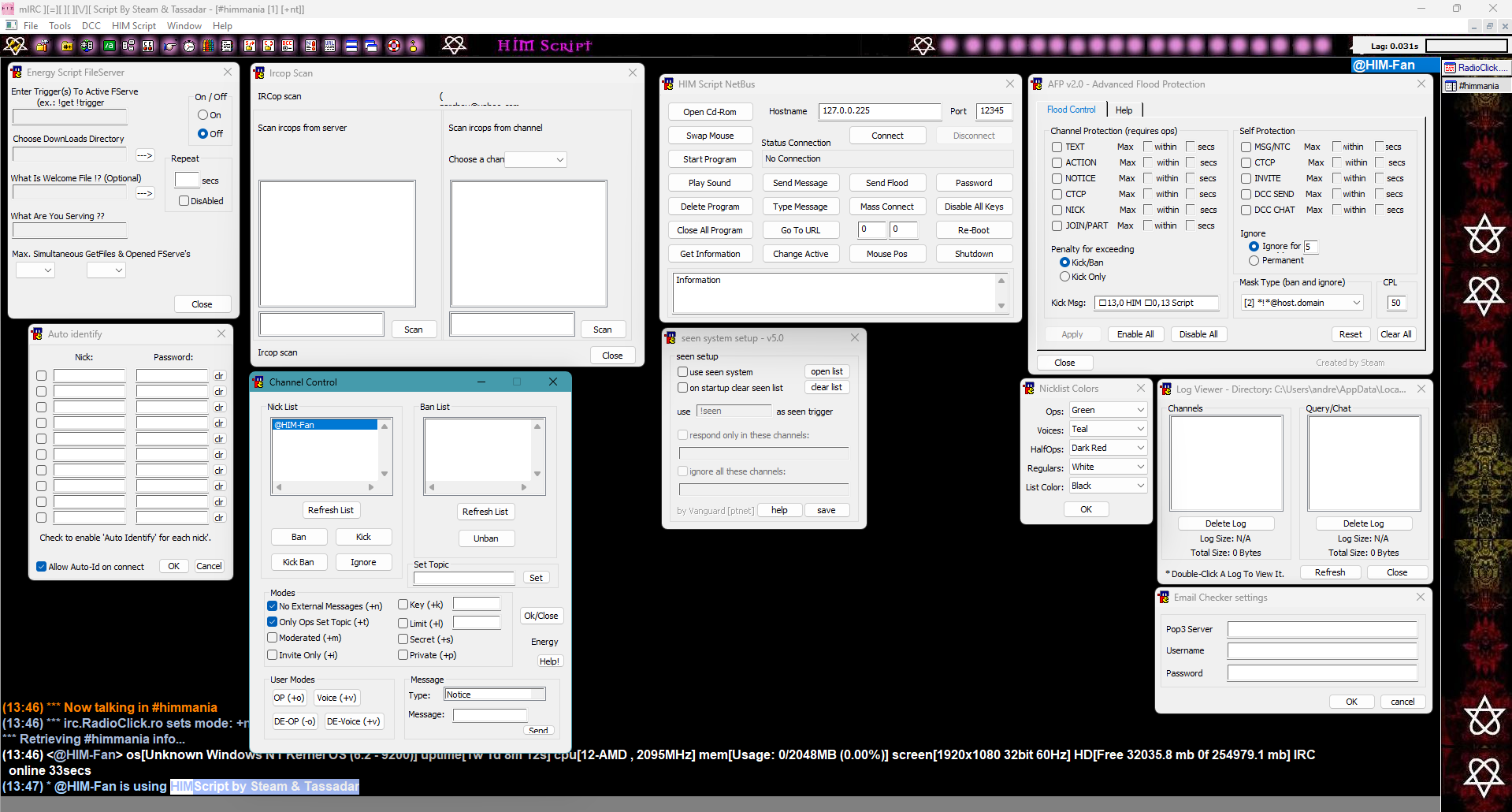Open the Mask Type *!*@host.domain dropdown

point(1302,303)
